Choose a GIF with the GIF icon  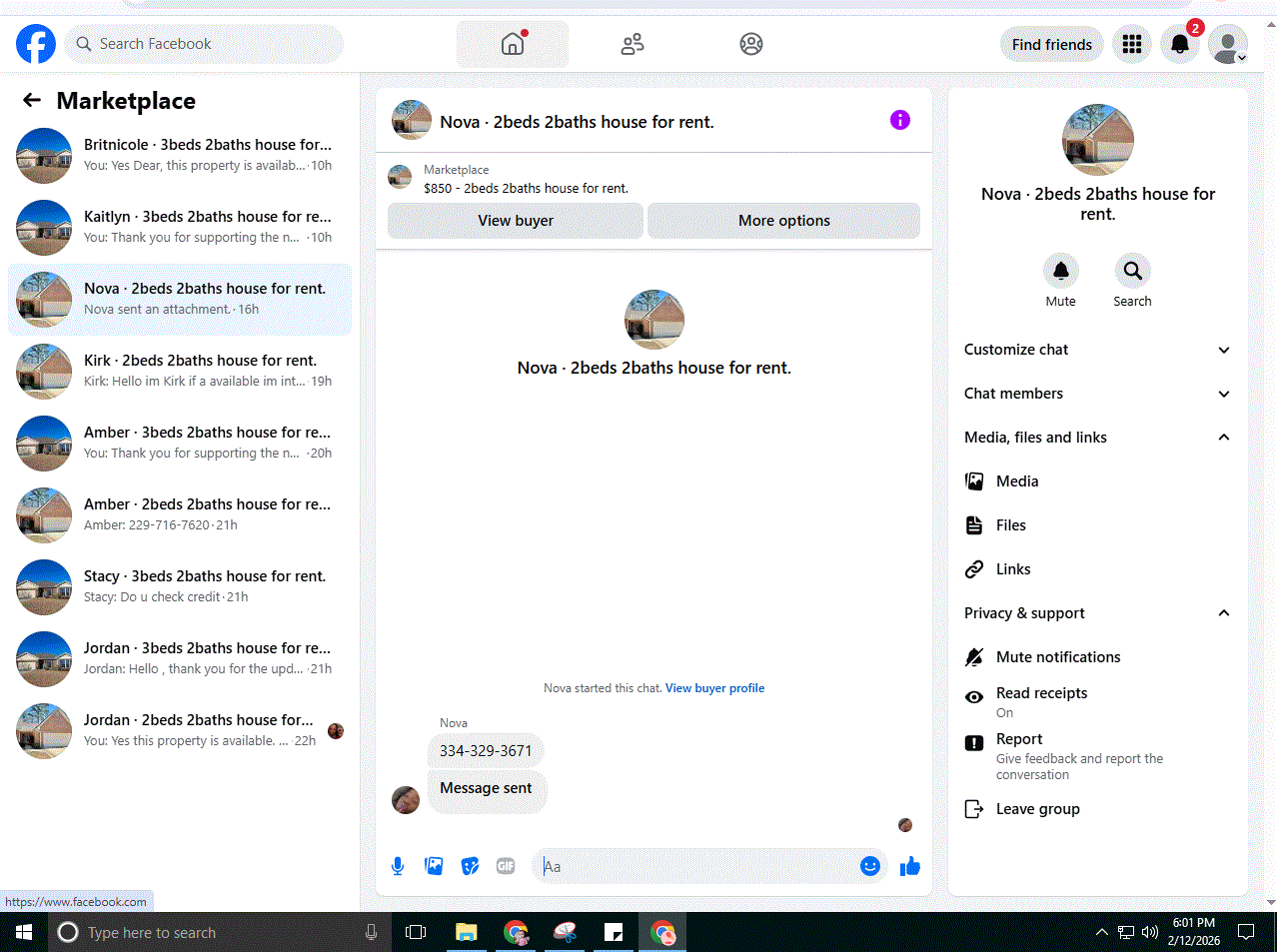point(506,866)
